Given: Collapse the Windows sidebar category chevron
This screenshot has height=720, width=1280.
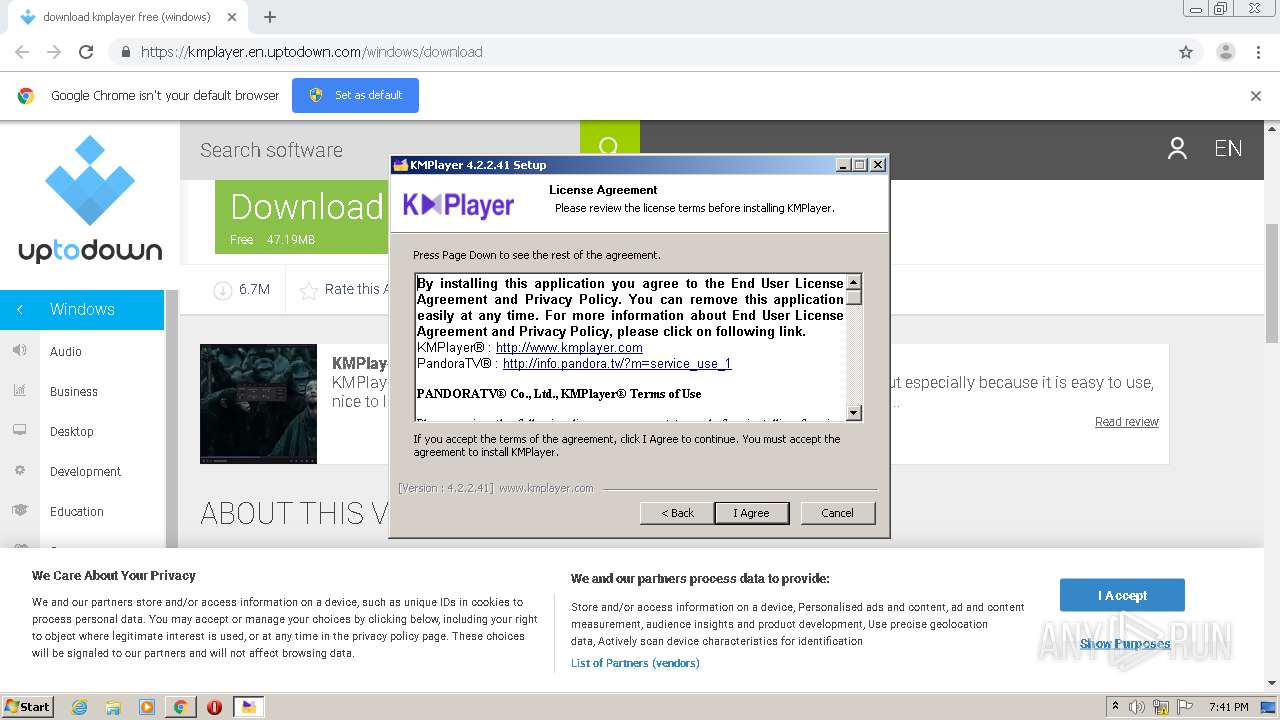Looking at the screenshot, I should click(x=19, y=309).
